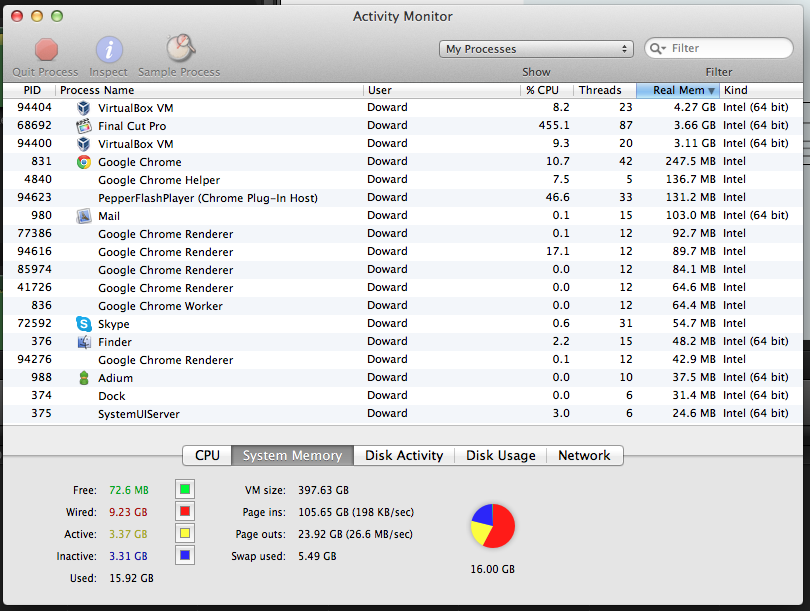Sort by User column header
Screen dimensions: 810x611
click(x=442, y=90)
